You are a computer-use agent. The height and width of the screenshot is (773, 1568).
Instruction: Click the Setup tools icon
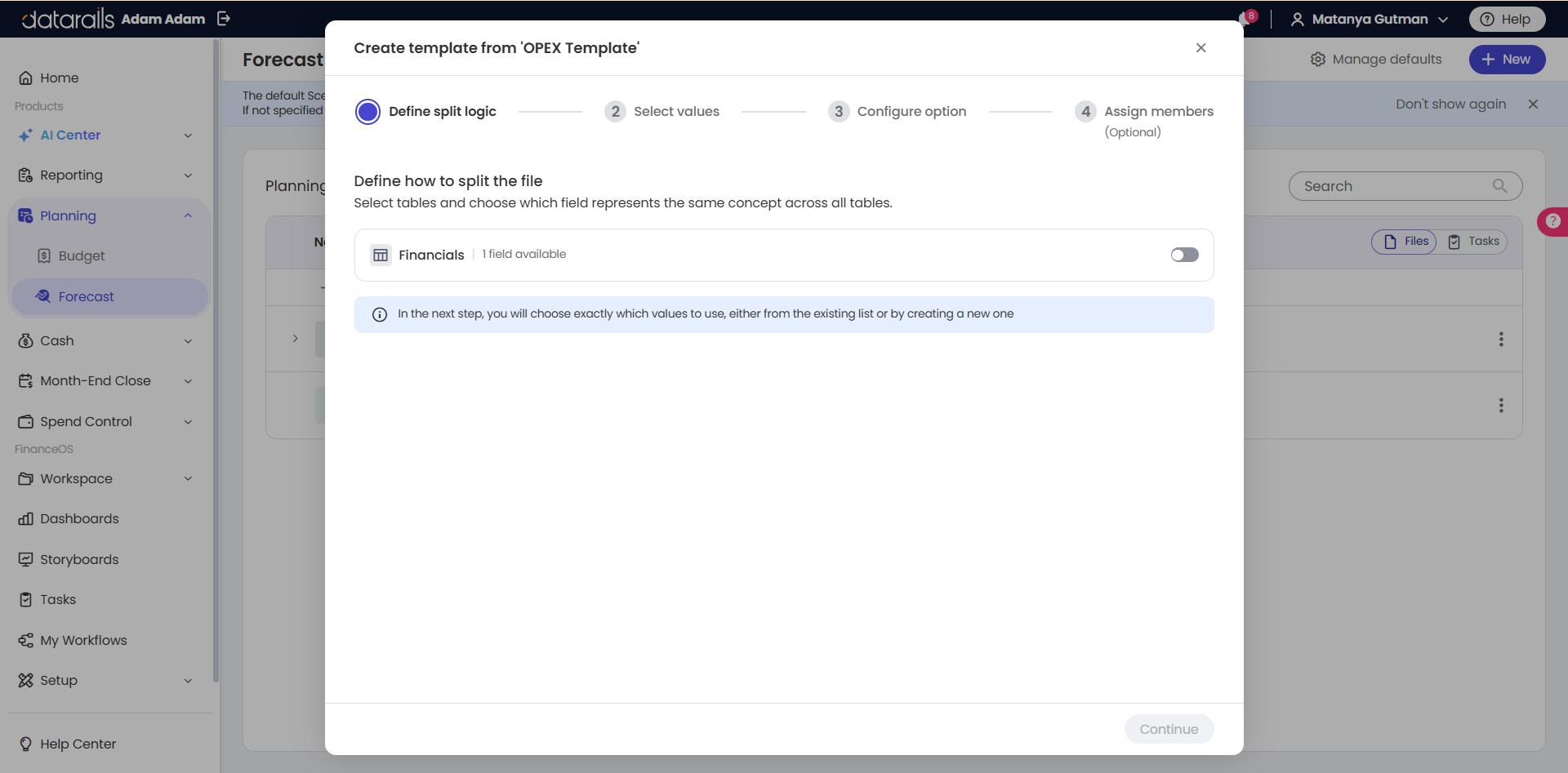click(26, 681)
